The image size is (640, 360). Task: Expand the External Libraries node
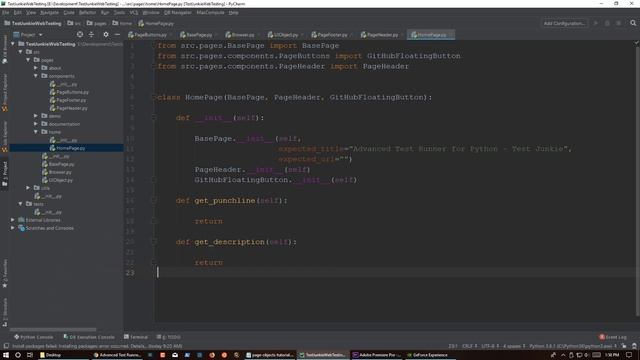point(13,220)
